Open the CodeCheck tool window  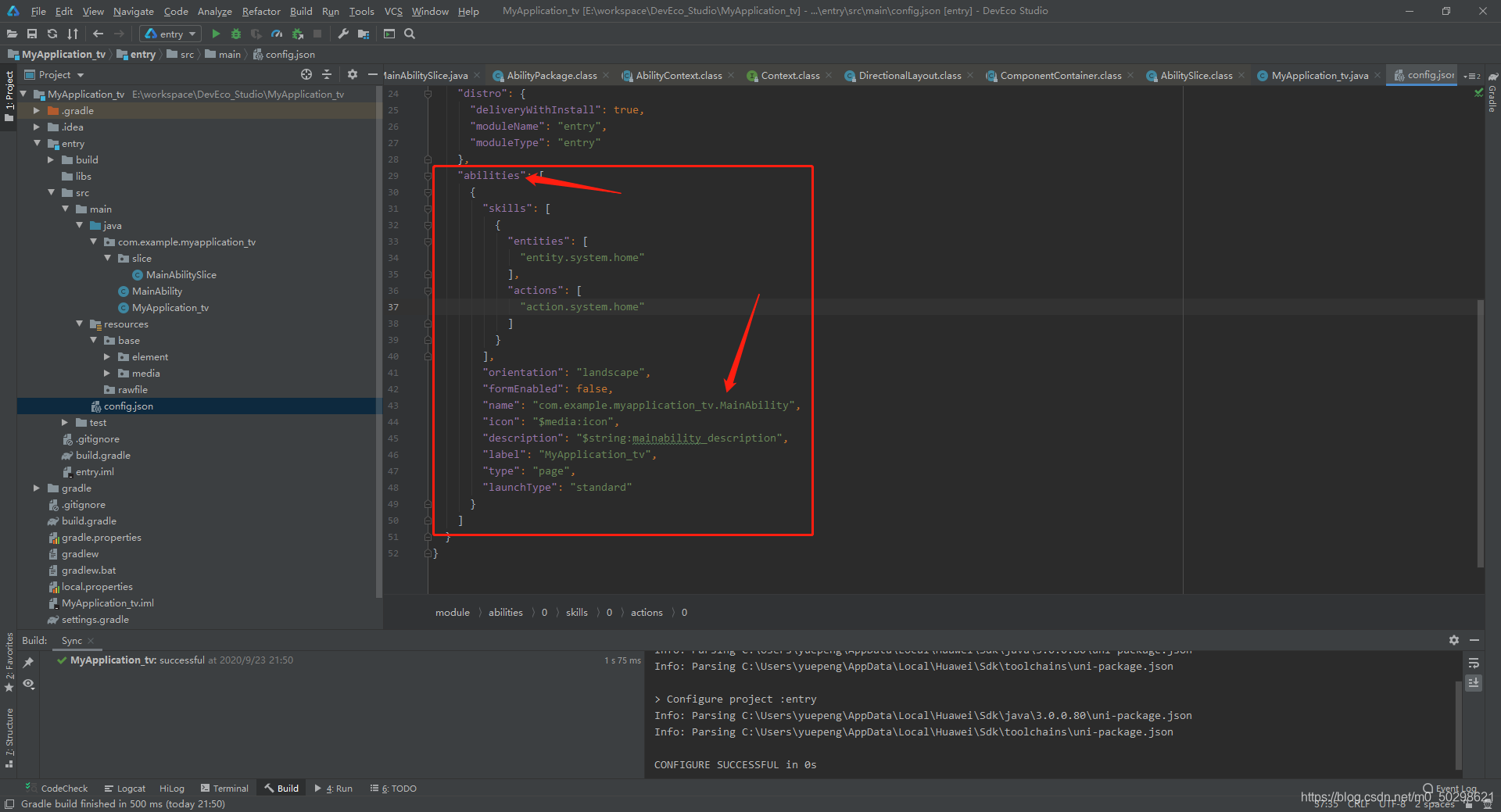click(x=57, y=789)
